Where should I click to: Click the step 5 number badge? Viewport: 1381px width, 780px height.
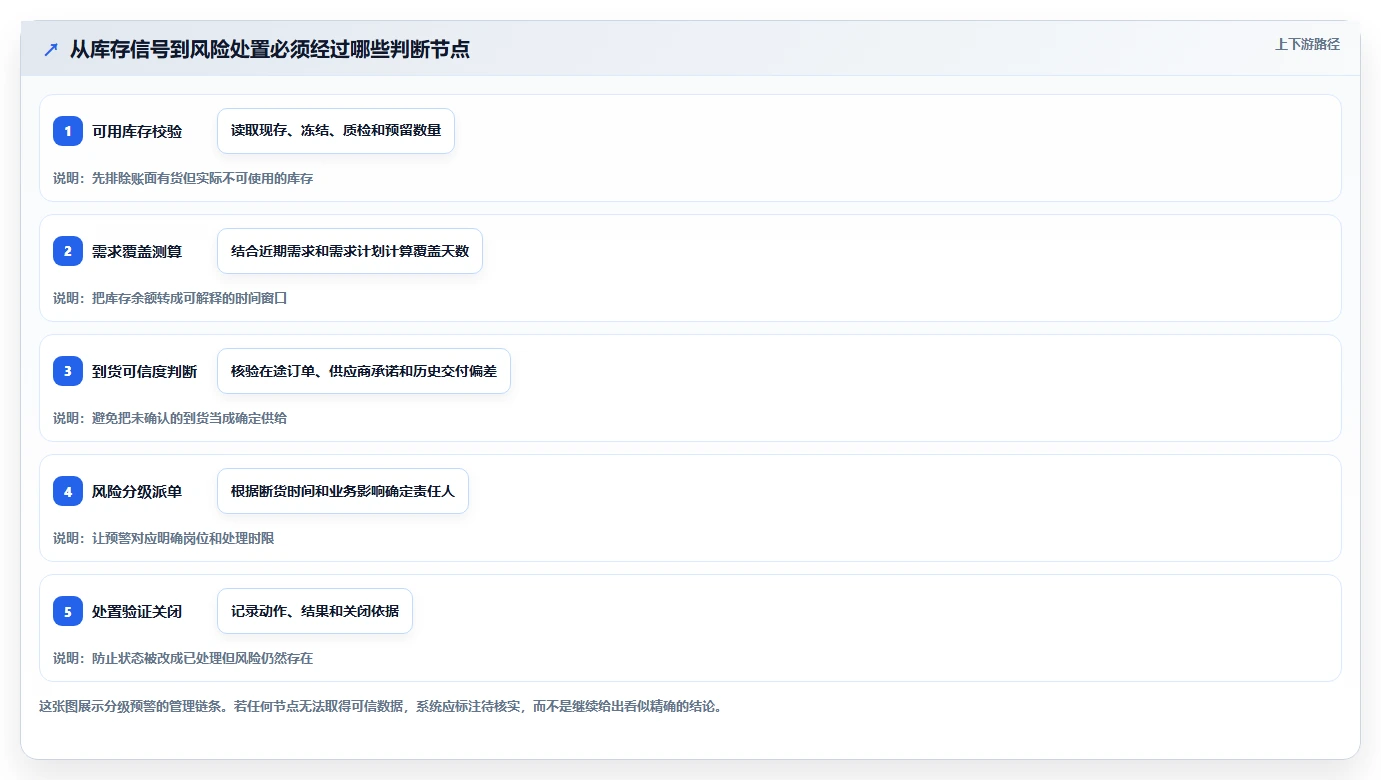(x=68, y=611)
